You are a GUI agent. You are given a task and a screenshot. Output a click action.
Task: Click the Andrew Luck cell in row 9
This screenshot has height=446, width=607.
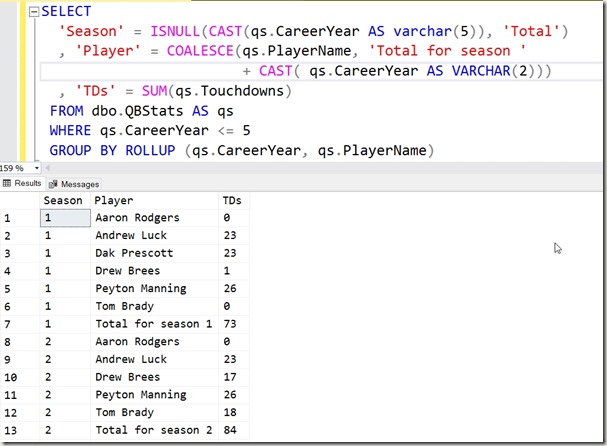[154, 359]
